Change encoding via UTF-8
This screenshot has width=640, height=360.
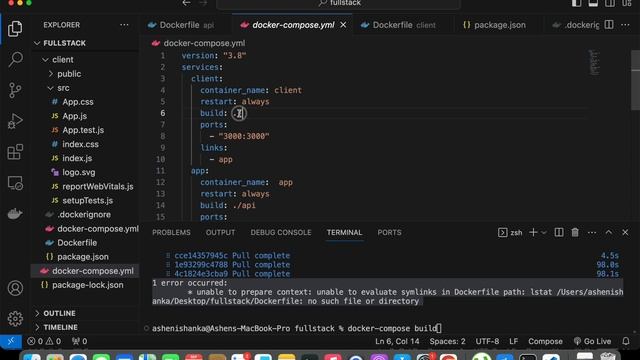tap(487, 341)
